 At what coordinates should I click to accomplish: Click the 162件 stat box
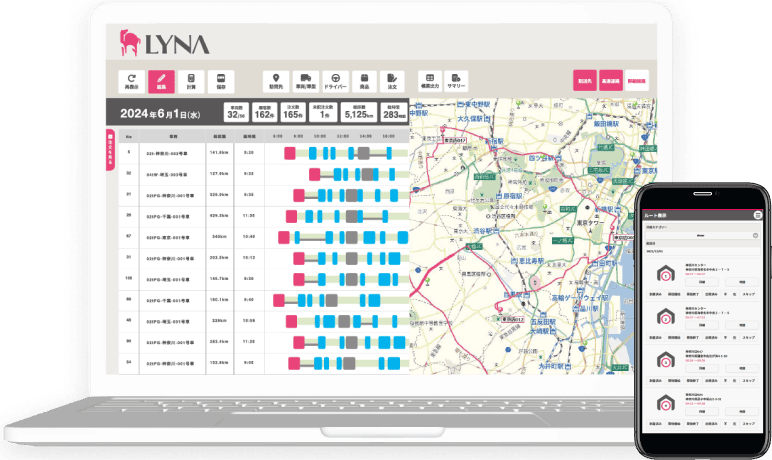point(265,112)
